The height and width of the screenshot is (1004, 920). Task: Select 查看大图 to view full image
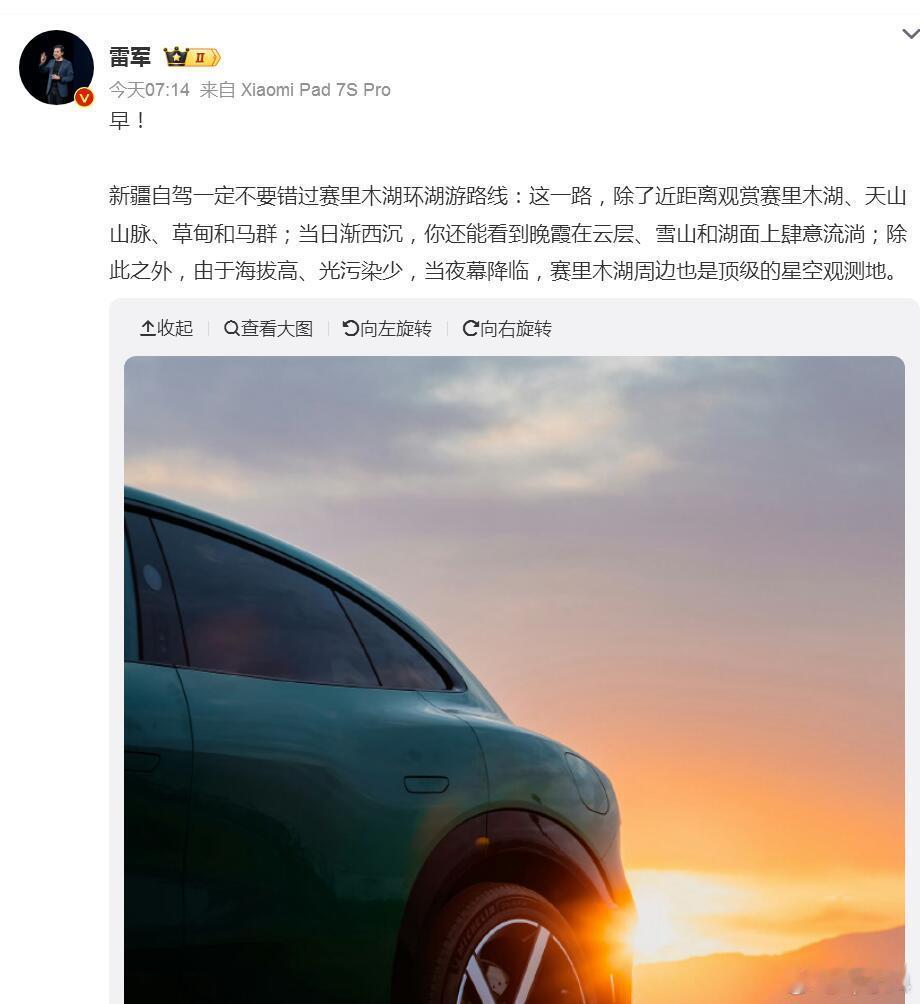pos(268,328)
